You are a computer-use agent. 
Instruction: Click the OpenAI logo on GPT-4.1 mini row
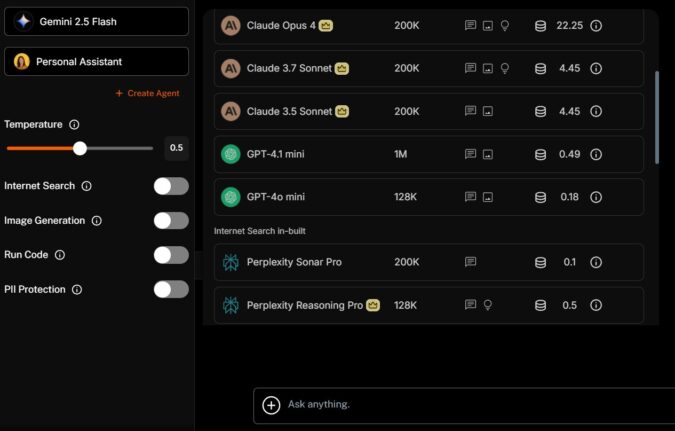pyautogui.click(x=231, y=154)
